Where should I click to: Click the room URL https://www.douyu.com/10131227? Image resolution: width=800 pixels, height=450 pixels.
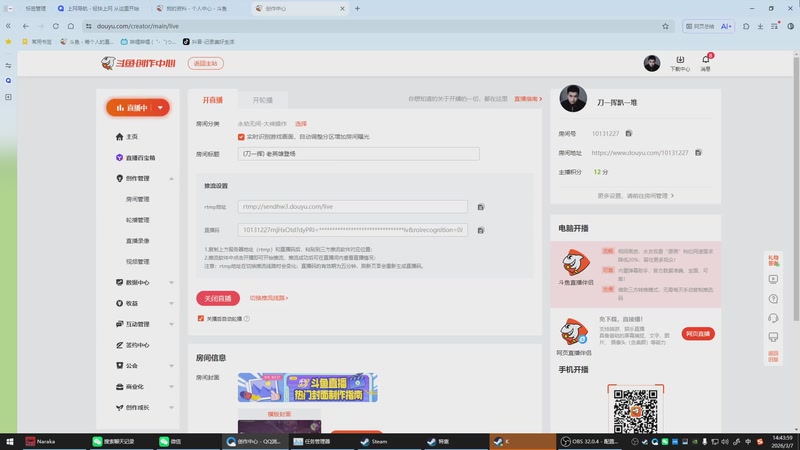[640, 153]
